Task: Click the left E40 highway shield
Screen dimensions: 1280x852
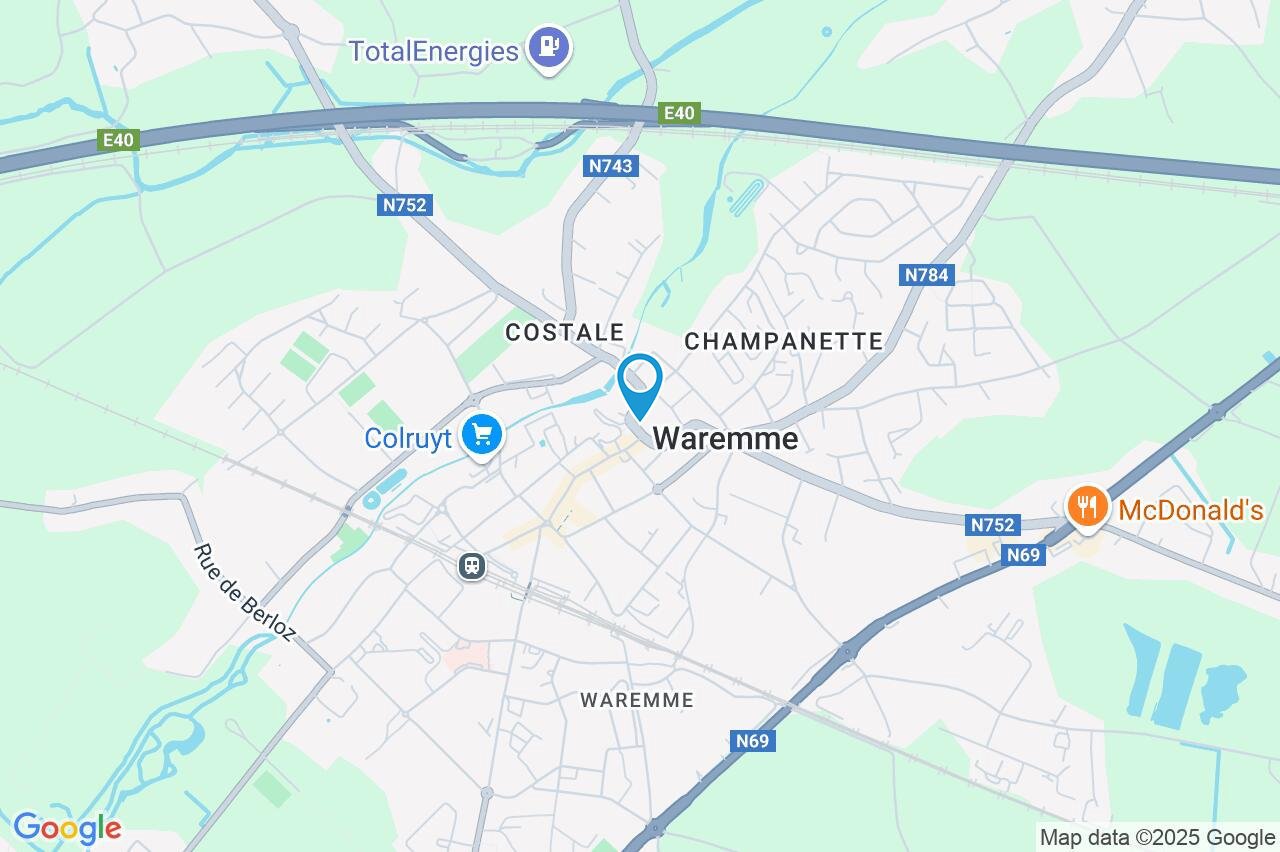Action: click(118, 141)
